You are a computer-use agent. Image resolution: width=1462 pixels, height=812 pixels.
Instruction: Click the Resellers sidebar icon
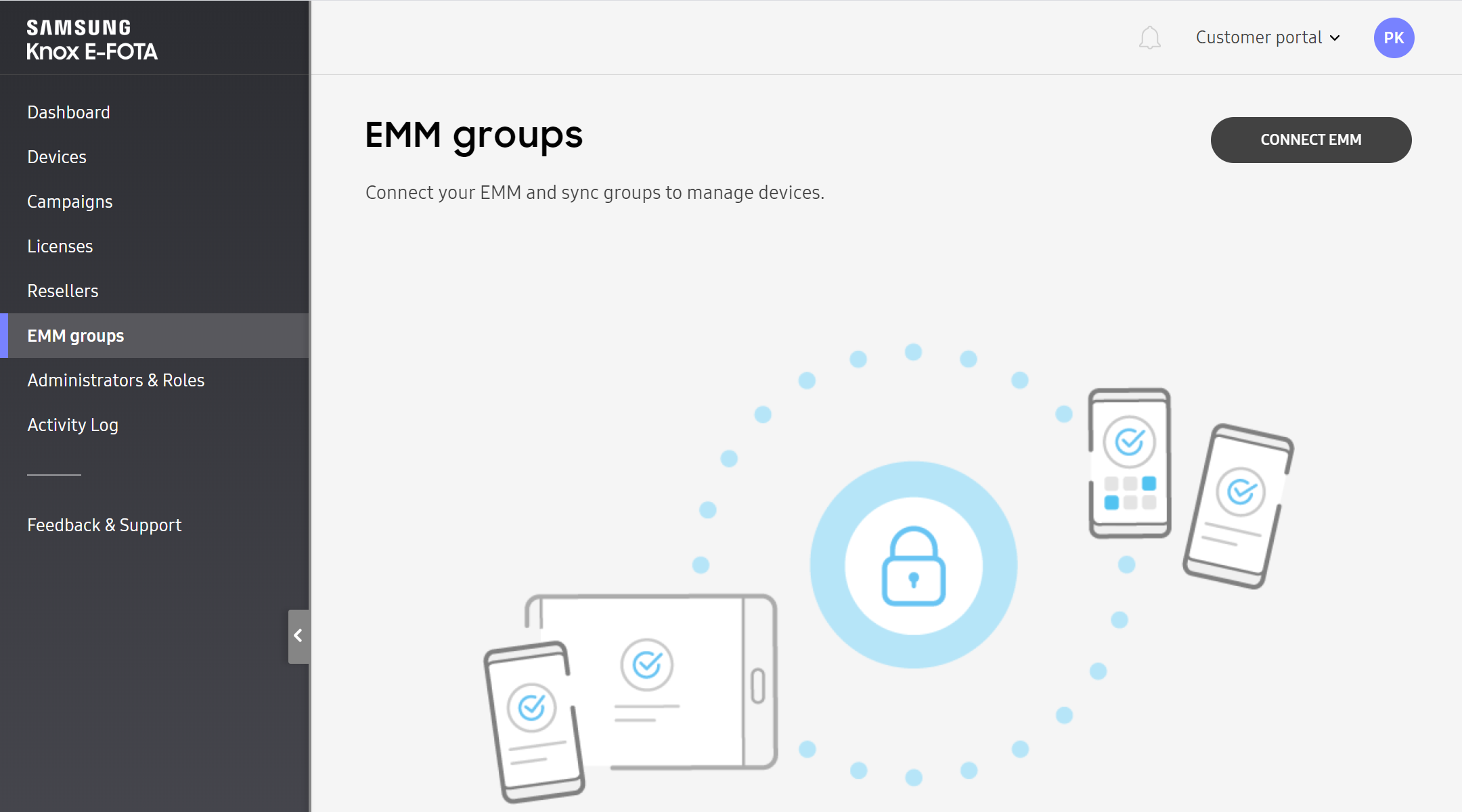63,290
